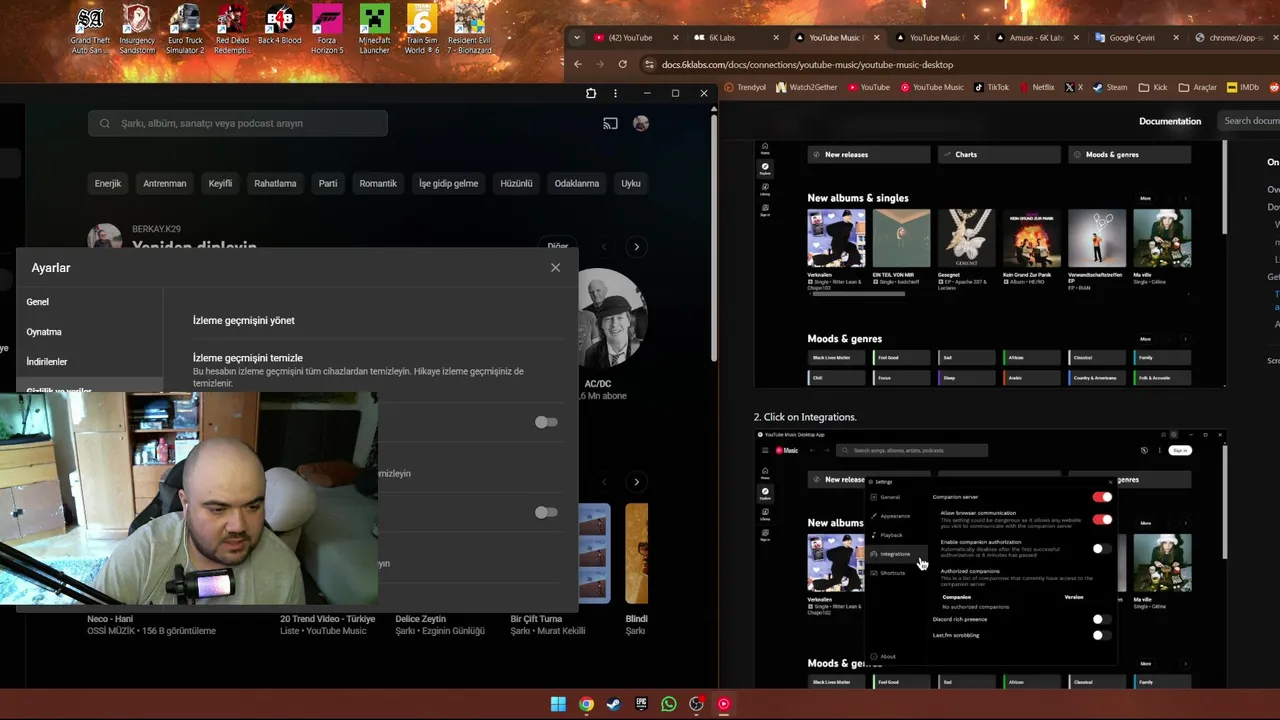Click Documentation link on docs page

pyautogui.click(x=1170, y=121)
